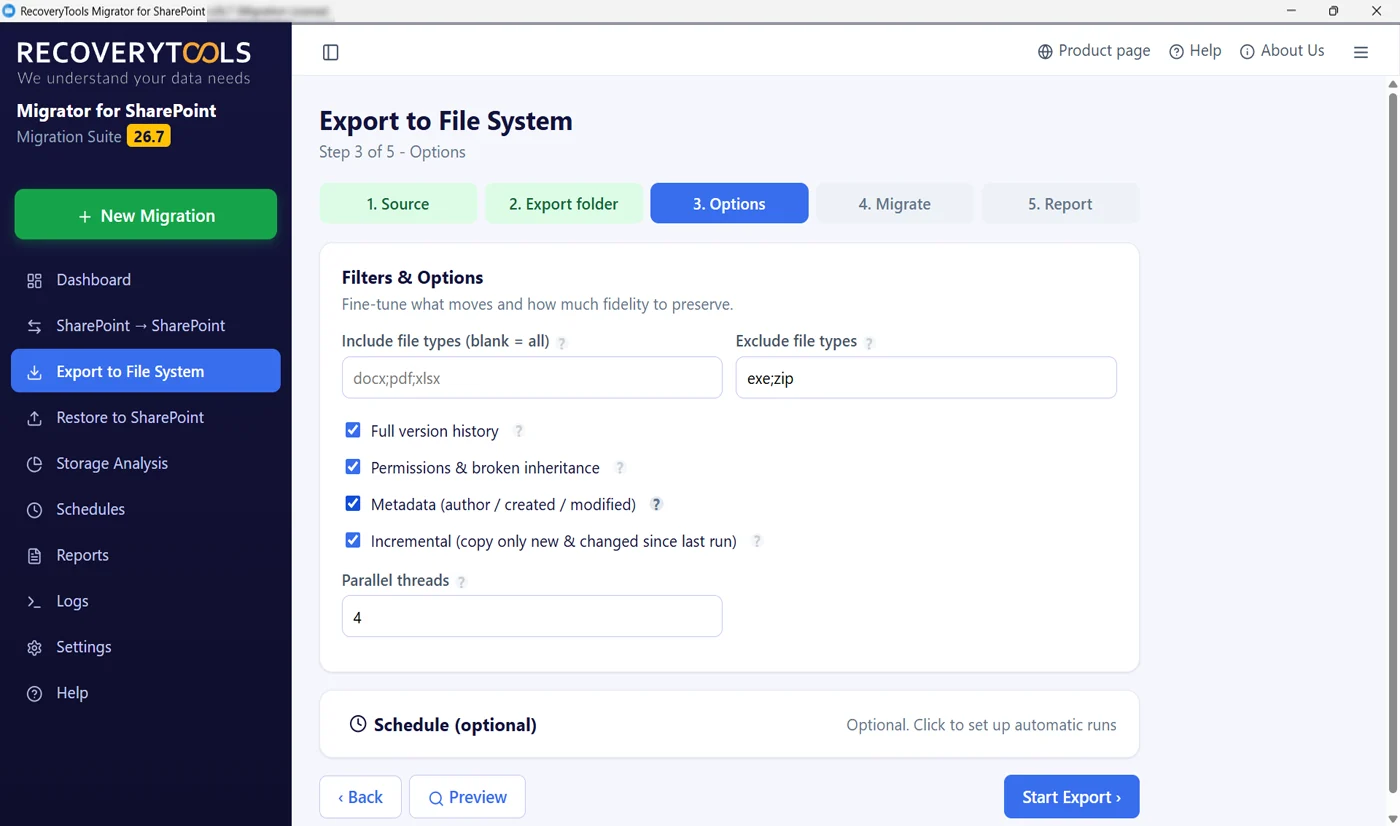
Task: Click the Schedules clock icon in the sidebar
Action: click(x=34, y=510)
